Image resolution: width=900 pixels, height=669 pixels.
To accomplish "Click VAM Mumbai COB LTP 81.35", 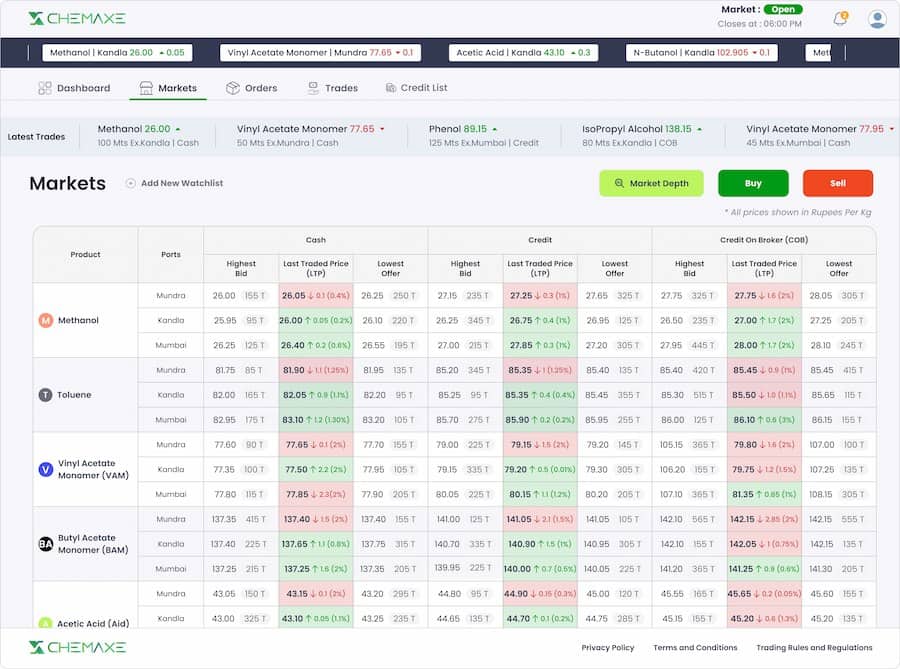I will coord(764,495).
